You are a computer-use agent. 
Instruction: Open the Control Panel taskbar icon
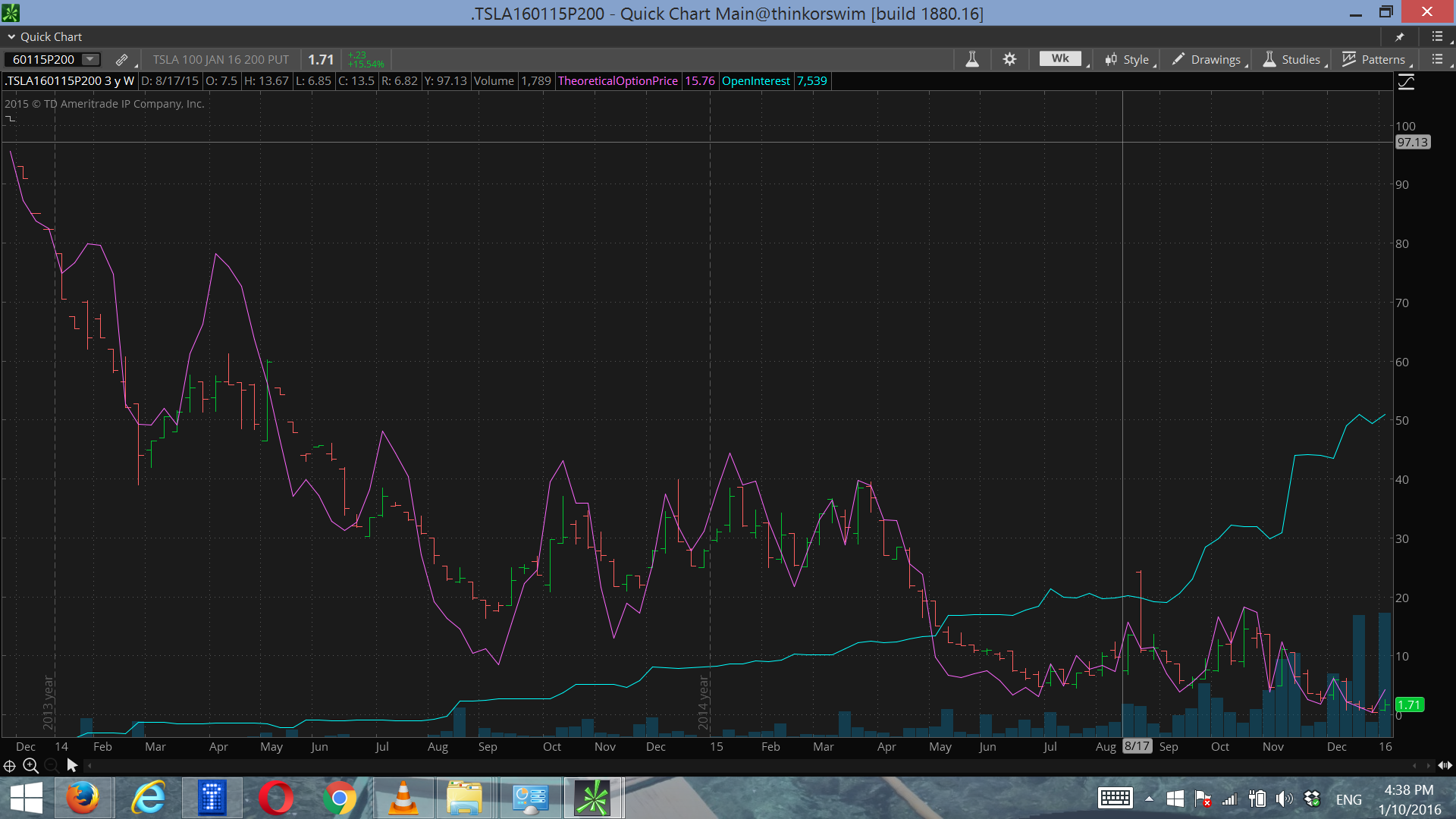coord(529,798)
